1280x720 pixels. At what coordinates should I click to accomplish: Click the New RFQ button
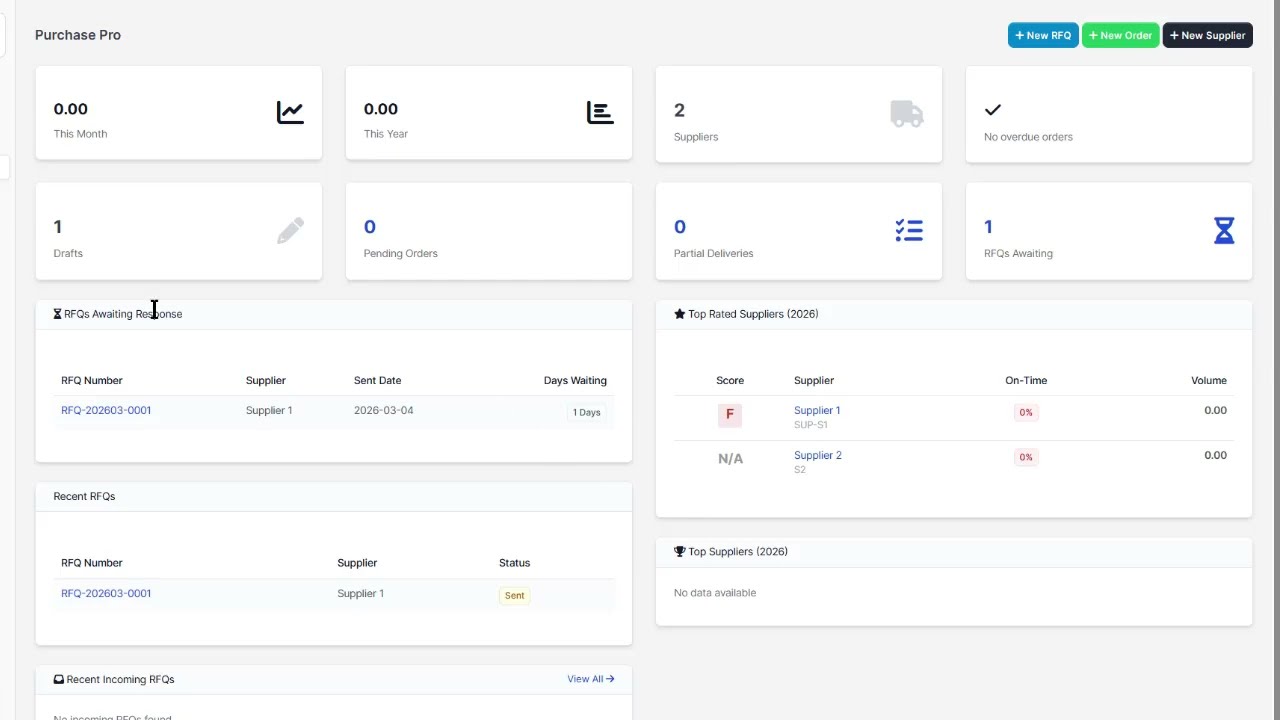tap(1043, 35)
